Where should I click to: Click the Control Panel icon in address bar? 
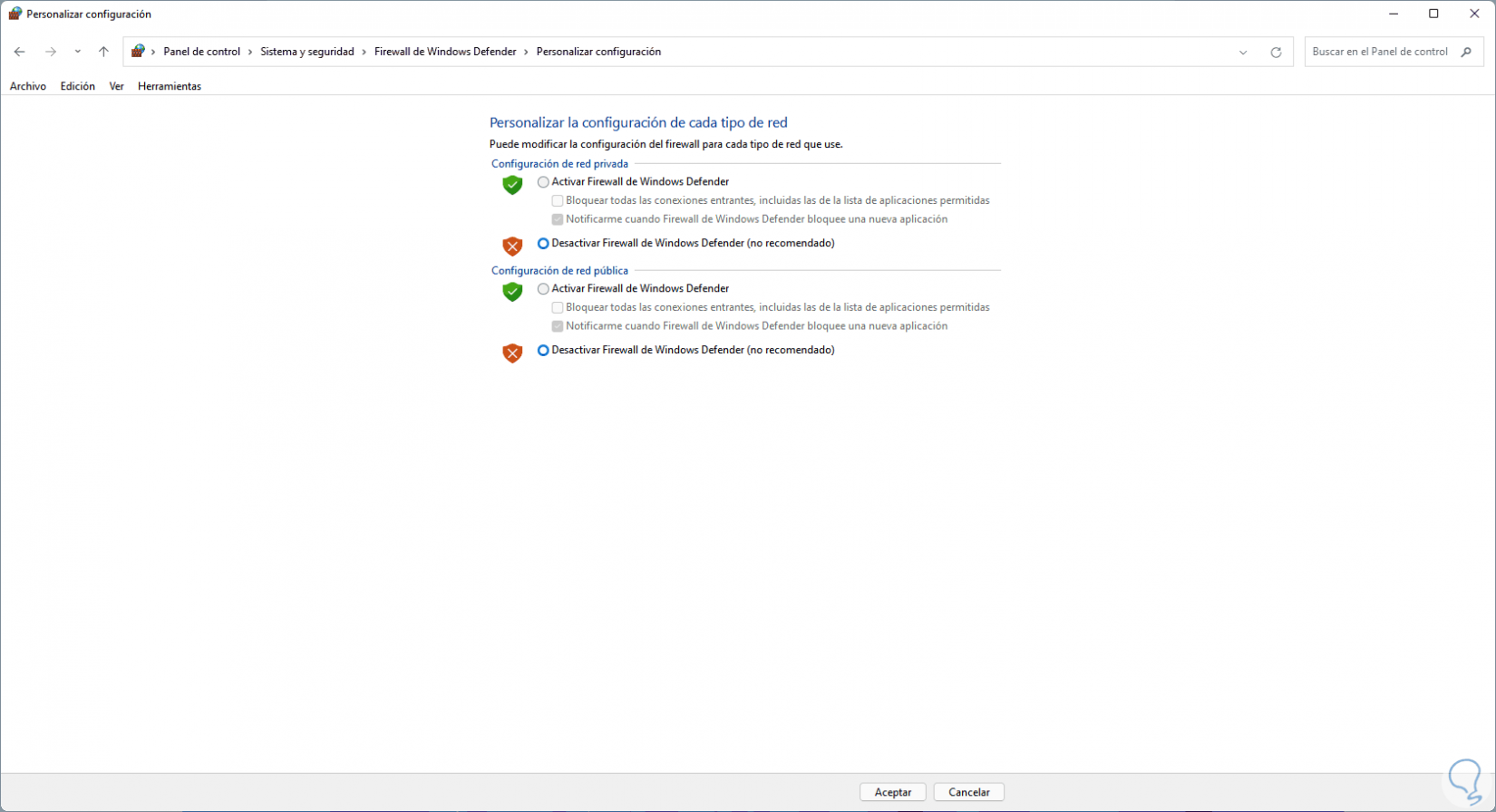click(x=138, y=52)
